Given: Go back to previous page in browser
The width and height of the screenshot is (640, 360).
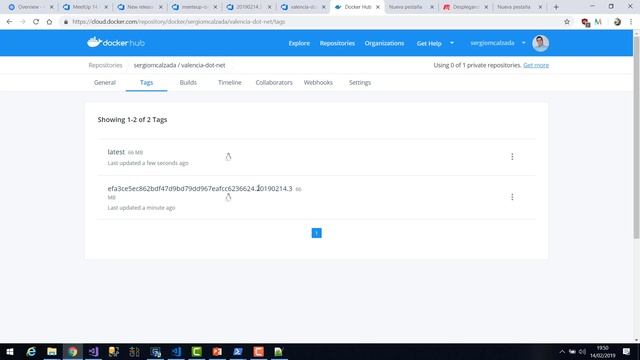Looking at the screenshot, I should 9,22.
